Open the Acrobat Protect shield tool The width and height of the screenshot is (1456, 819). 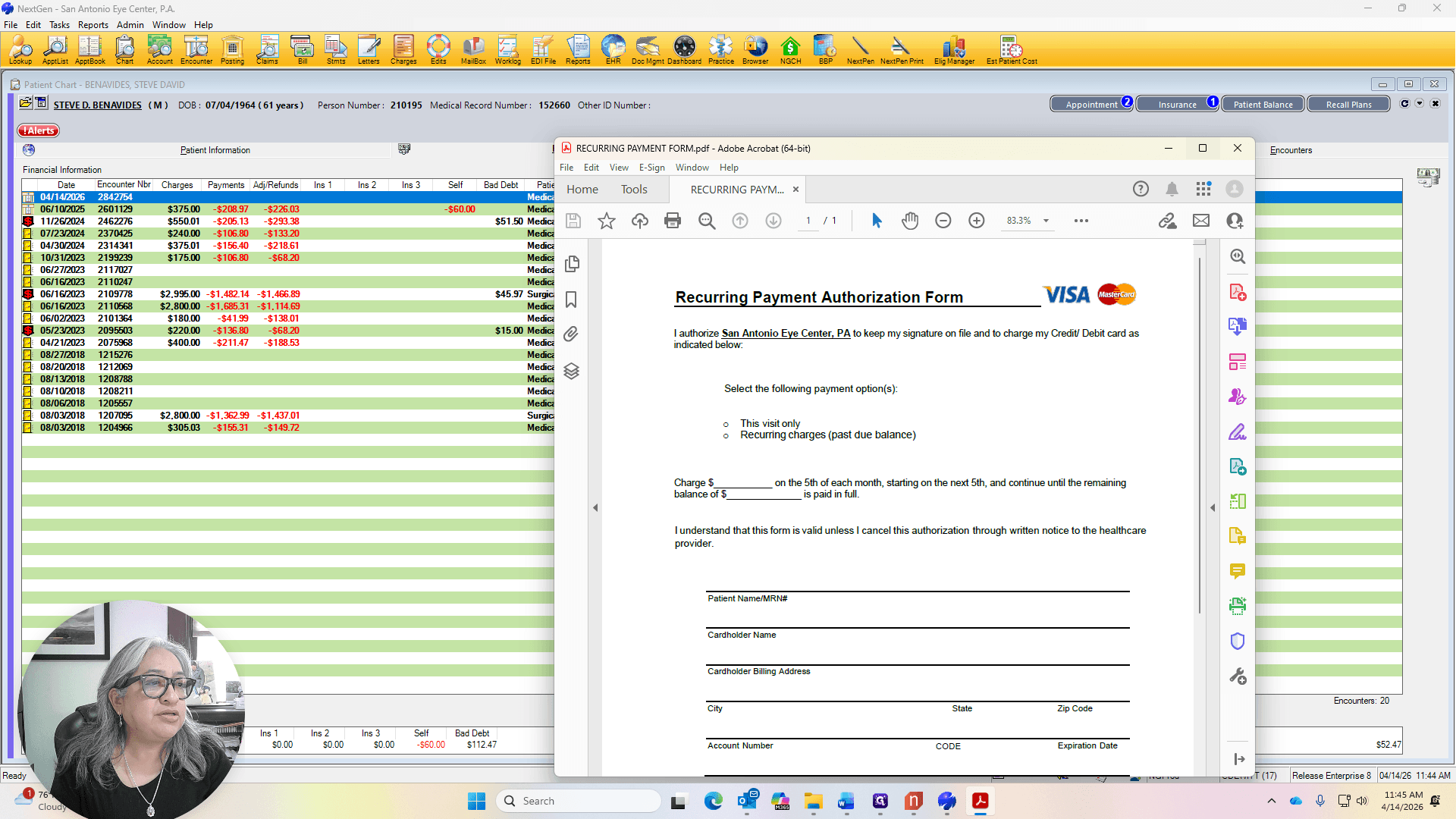click(x=1238, y=642)
